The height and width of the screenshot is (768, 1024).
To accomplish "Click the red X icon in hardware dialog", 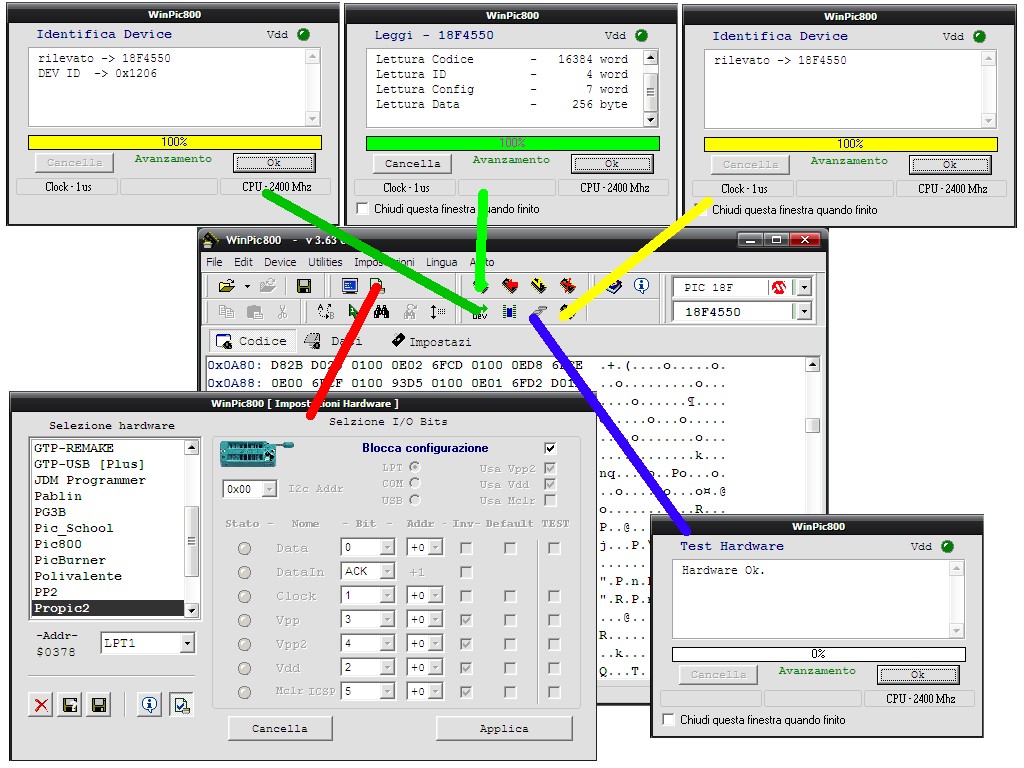I will (41, 705).
